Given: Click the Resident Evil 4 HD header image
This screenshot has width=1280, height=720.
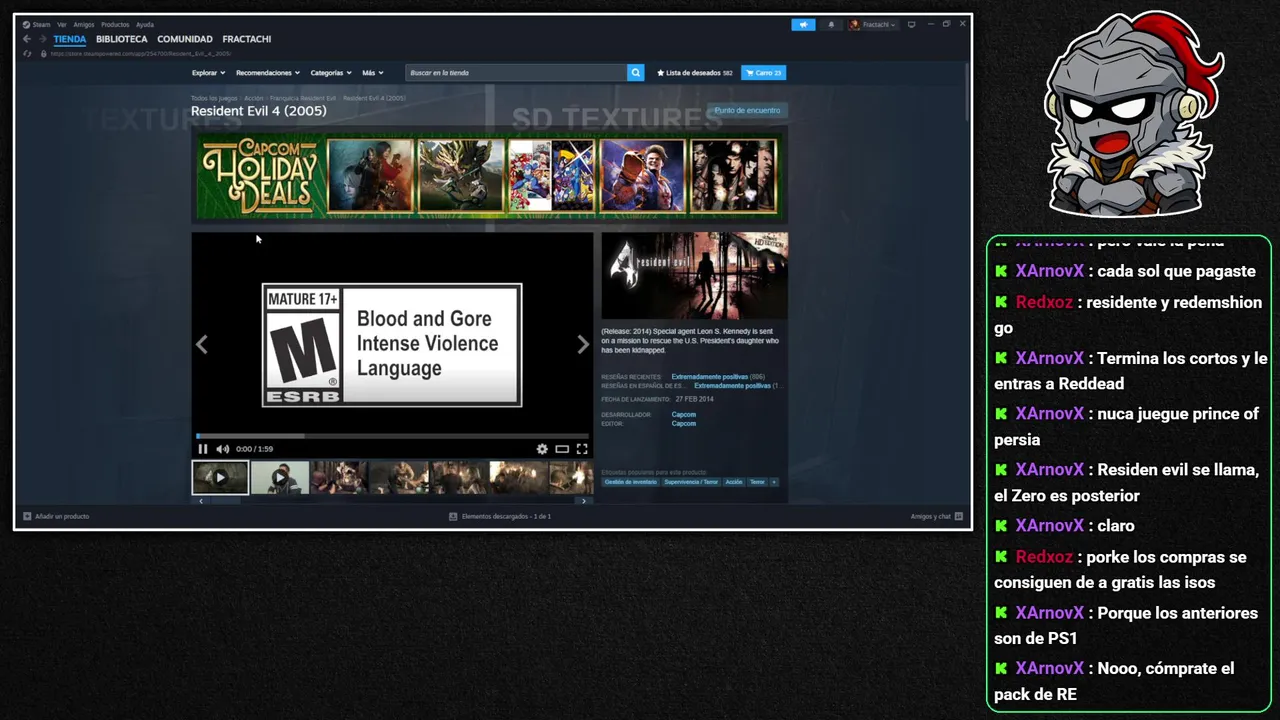Looking at the screenshot, I should pyautogui.click(x=694, y=275).
